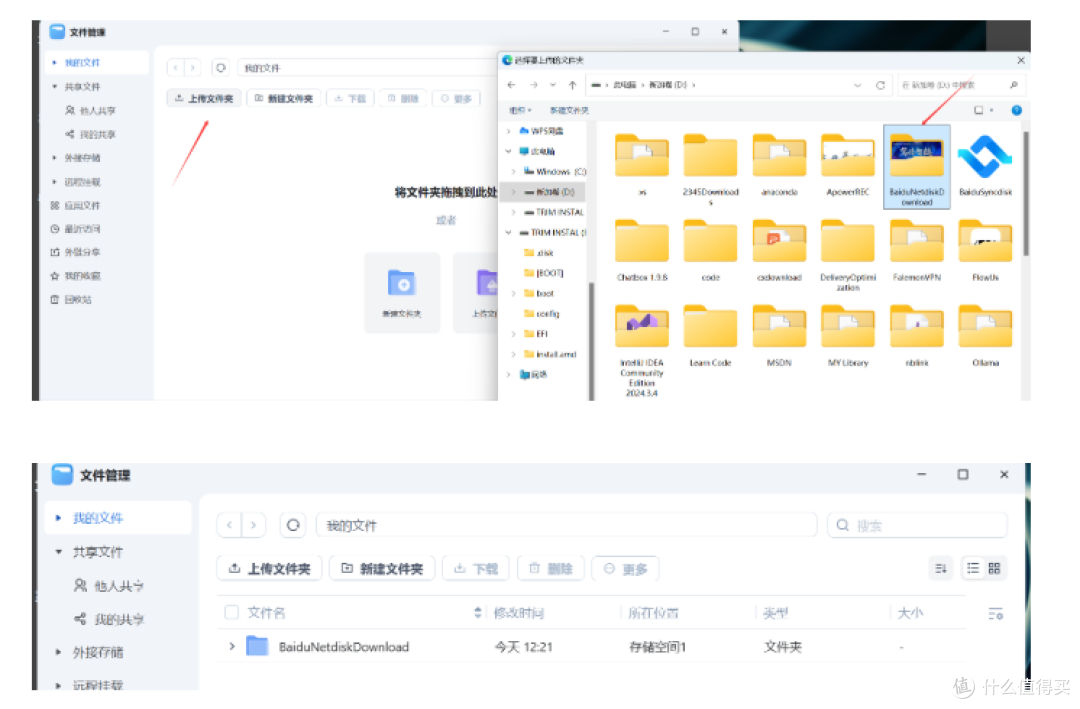Refresh the folder picker dialog address bar
Screen dimensions: 1080x709
click(x=880, y=85)
